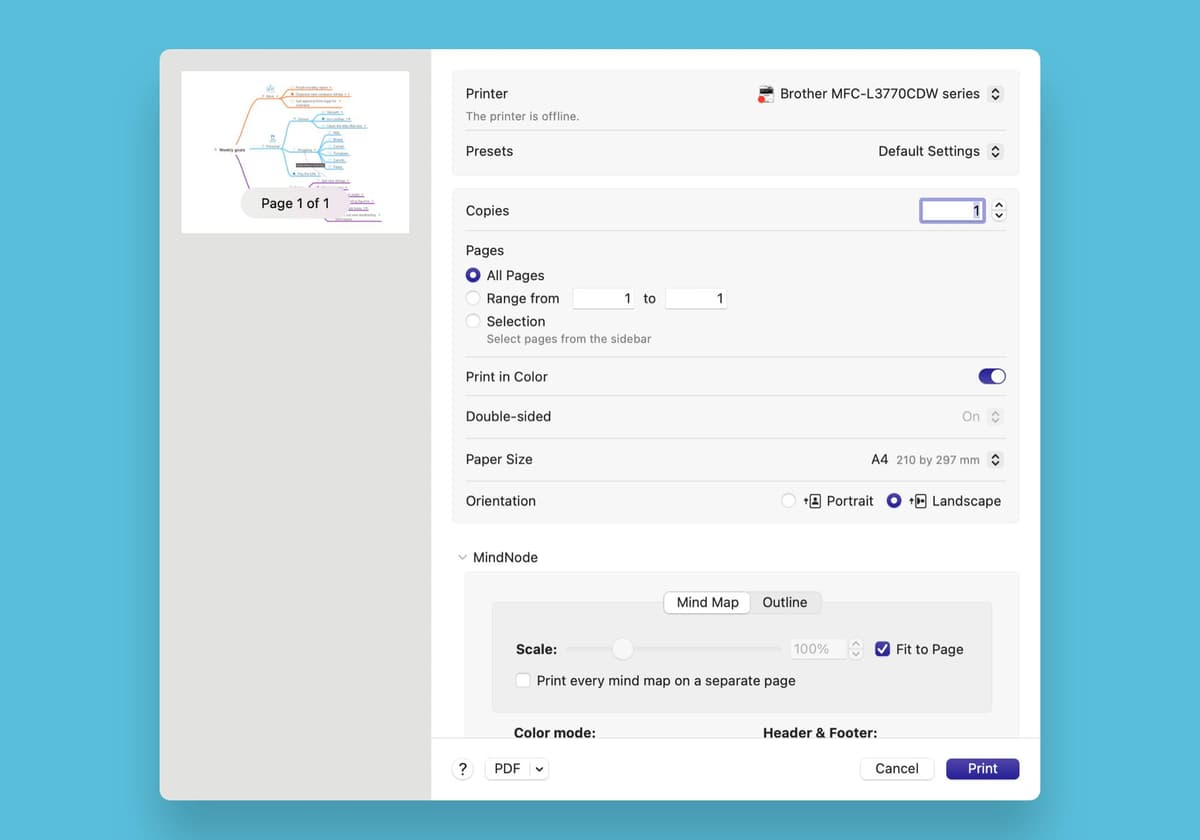This screenshot has height=840, width=1200.
Task: Switch to the Outline tab
Action: tap(784, 602)
